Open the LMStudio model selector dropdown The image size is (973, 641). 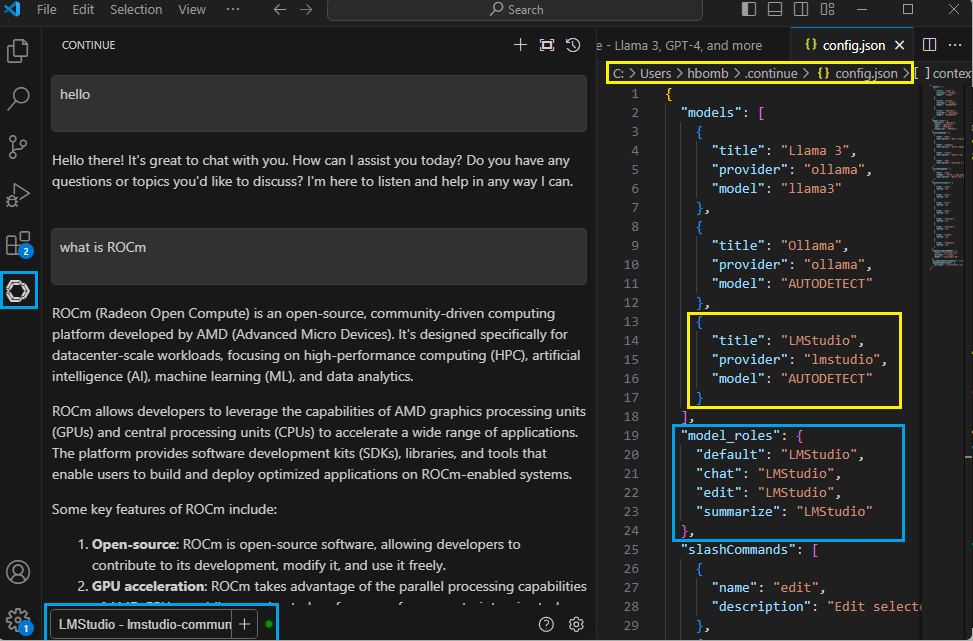pos(141,624)
